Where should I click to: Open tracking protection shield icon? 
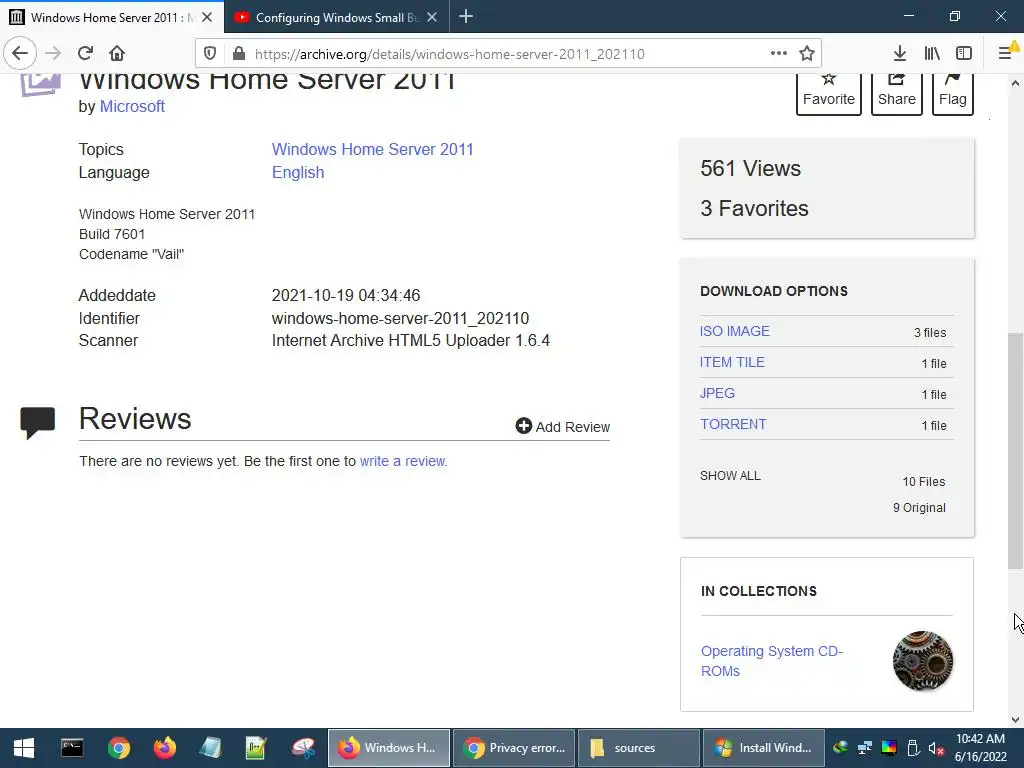[210, 54]
